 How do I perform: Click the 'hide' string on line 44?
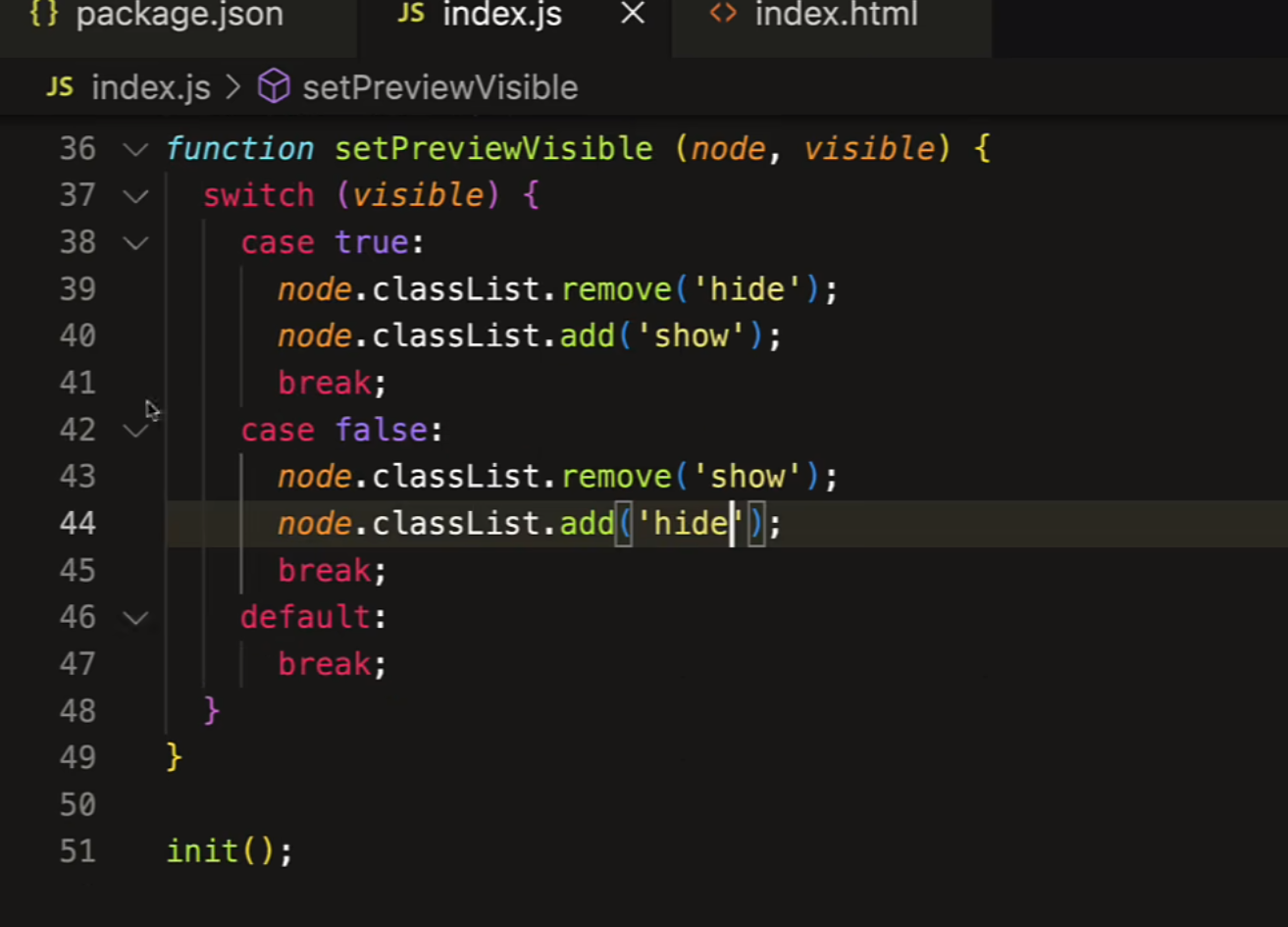tap(691, 523)
